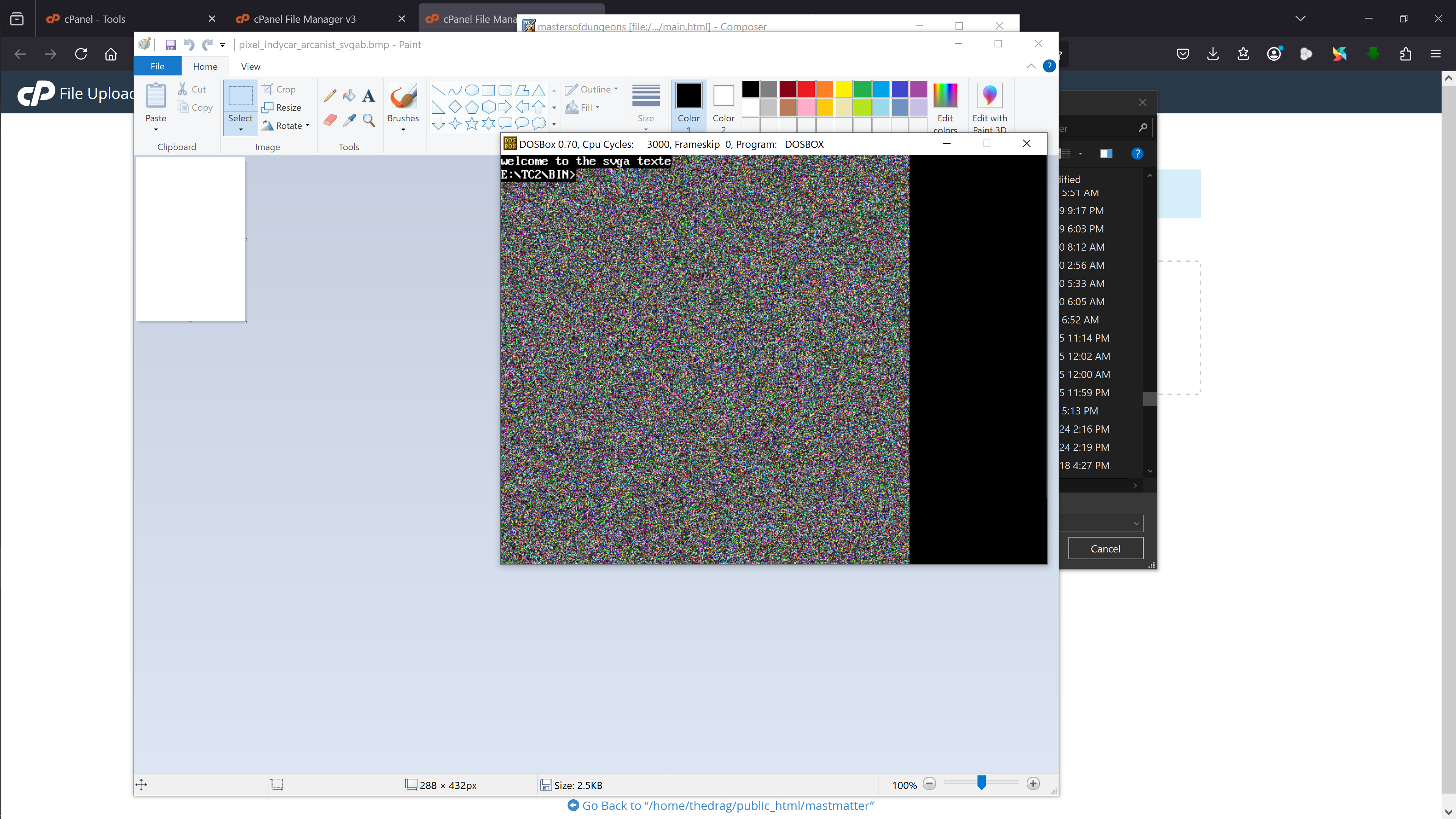Expand the Shapes gallery with bottom arrow
Viewport: 1456px width, 819px height.
pos(554,123)
